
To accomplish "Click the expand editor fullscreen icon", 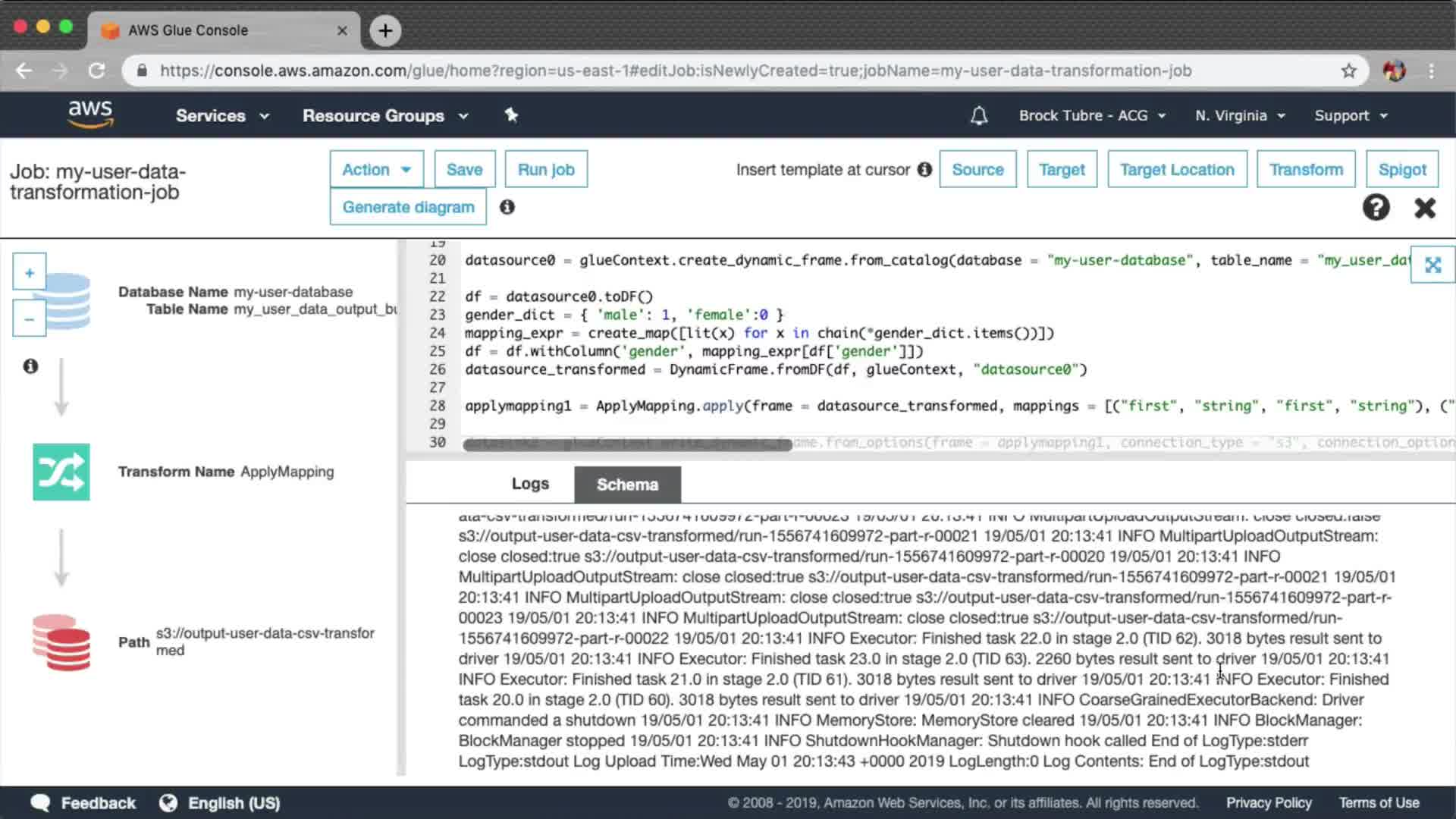I will tap(1432, 265).
